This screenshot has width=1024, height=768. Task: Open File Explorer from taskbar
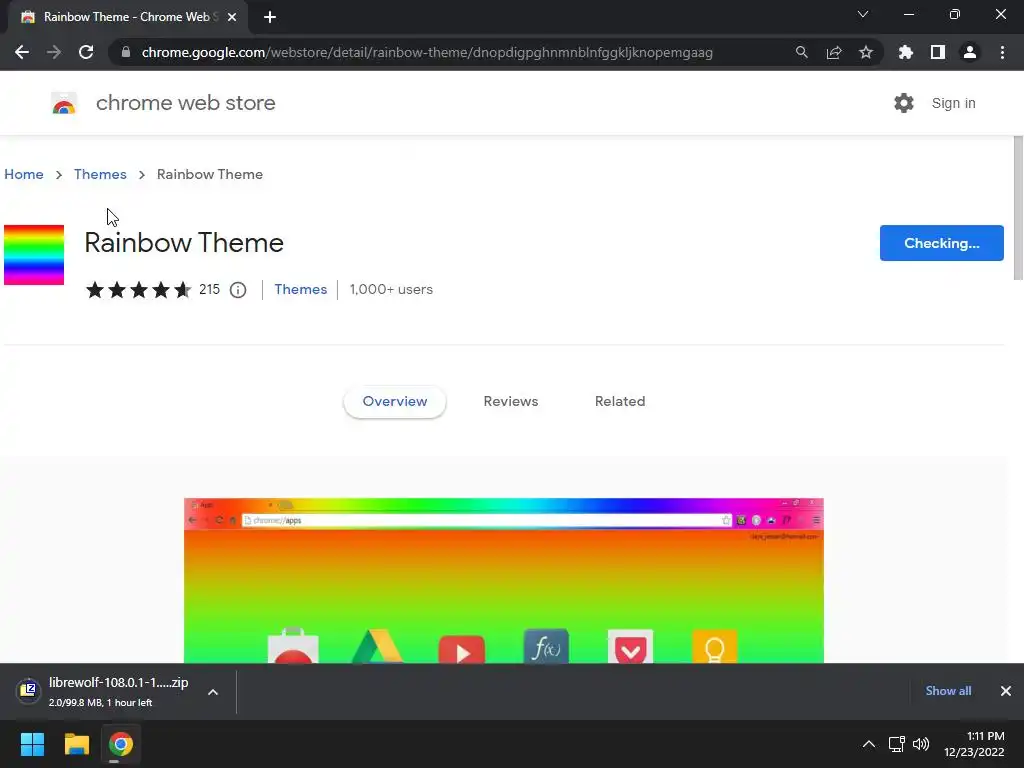click(x=76, y=744)
